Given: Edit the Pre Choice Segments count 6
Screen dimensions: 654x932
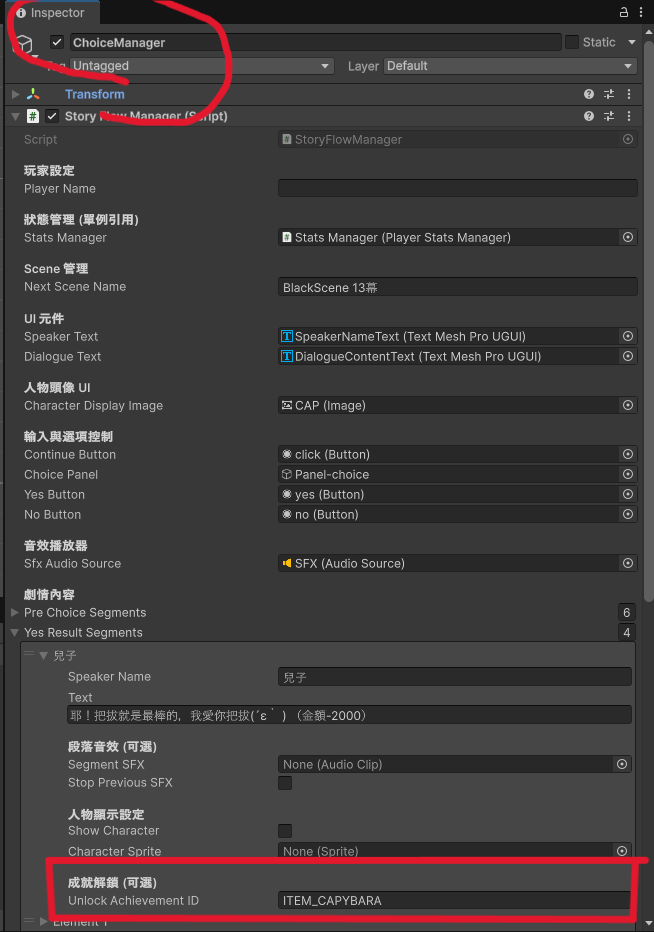Looking at the screenshot, I should (x=627, y=612).
